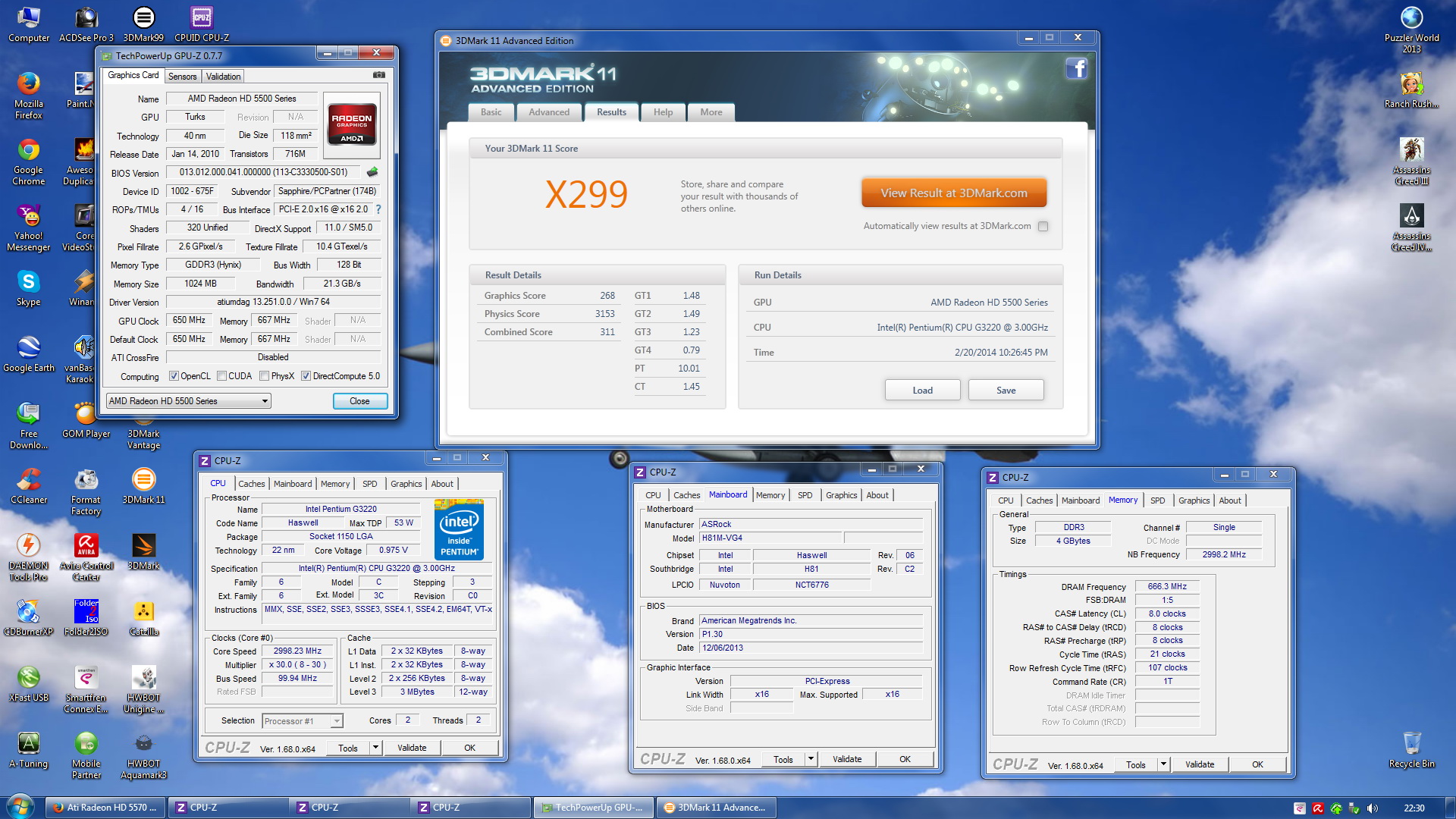Screen dimensions: 1456x819
Task: Click the GPU-Z screenshot camera icon
Action: click(x=379, y=75)
